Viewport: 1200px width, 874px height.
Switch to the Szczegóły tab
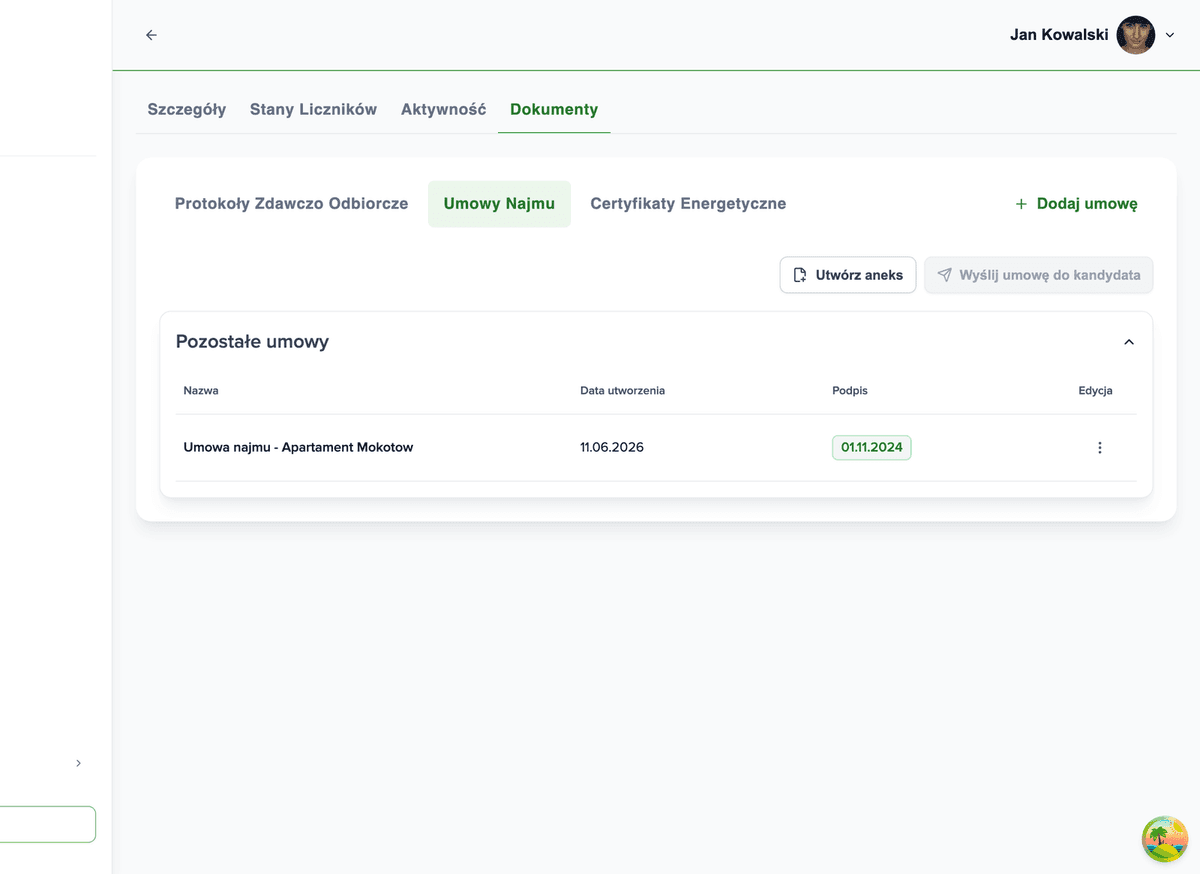pyautogui.click(x=187, y=110)
